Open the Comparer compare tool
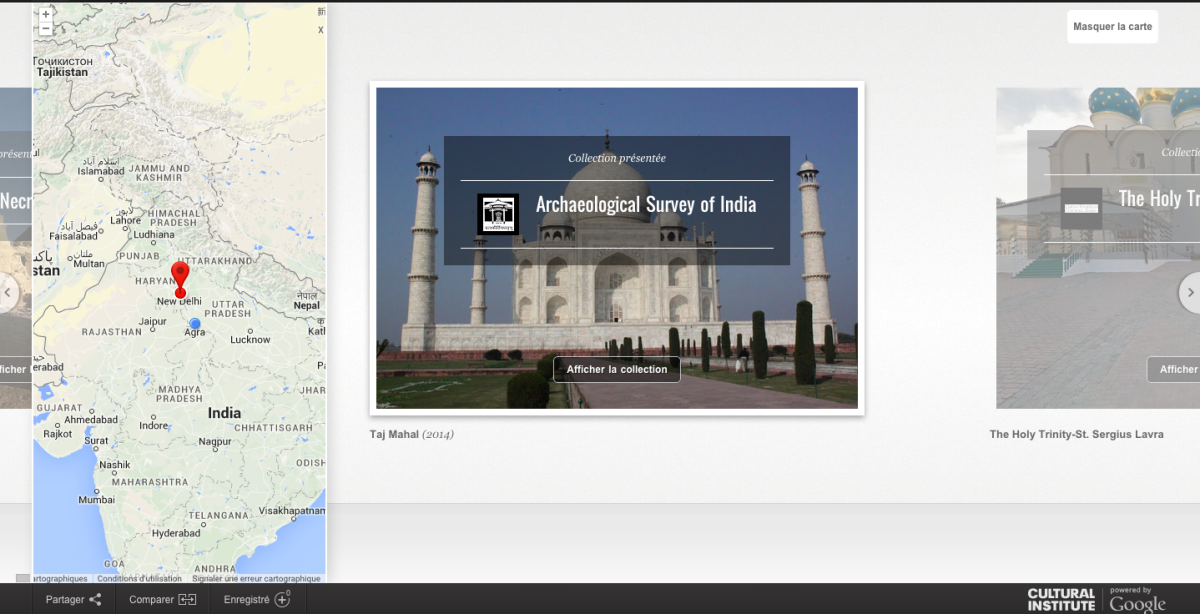The width and height of the screenshot is (1200, 614). coord(163,599)
